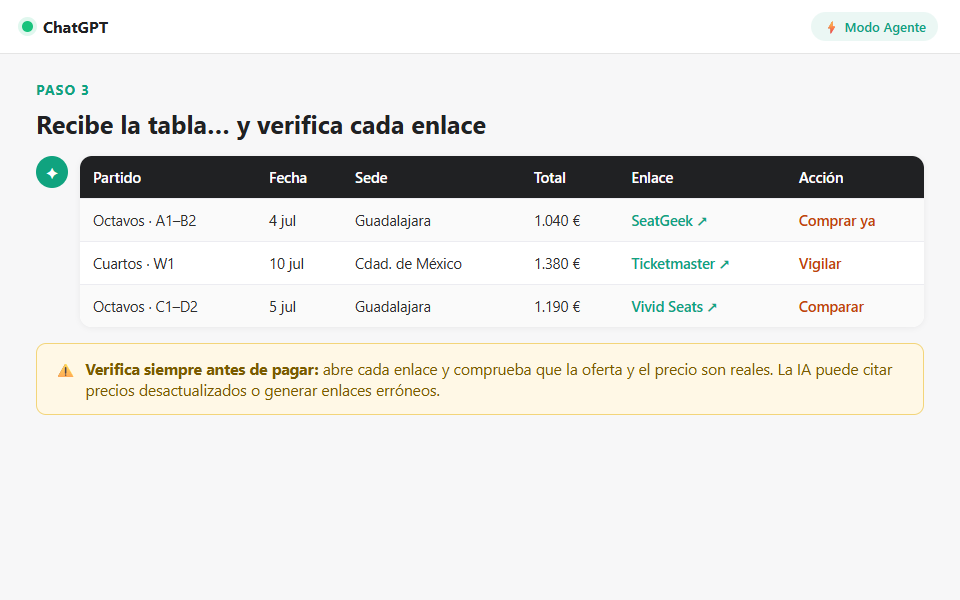Enable the Modo Agente pill button

874,27
